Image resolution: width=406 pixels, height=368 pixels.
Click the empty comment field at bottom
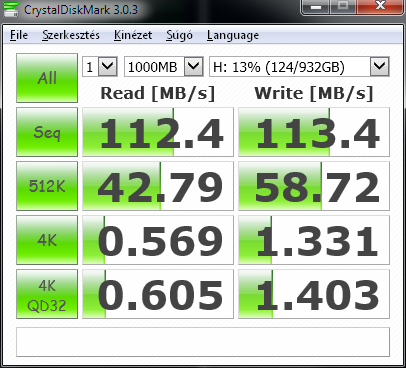pos(203,342)
